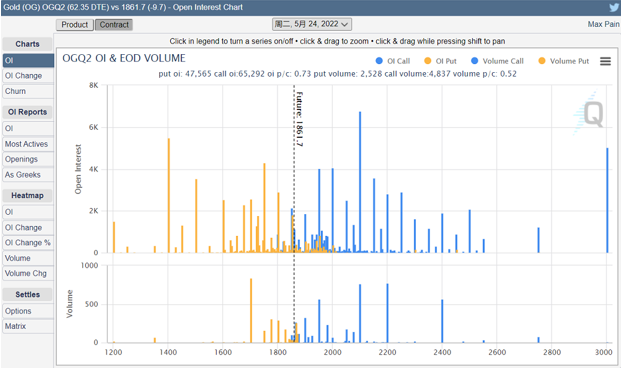Open the Max Pain link

pos(603,24)
